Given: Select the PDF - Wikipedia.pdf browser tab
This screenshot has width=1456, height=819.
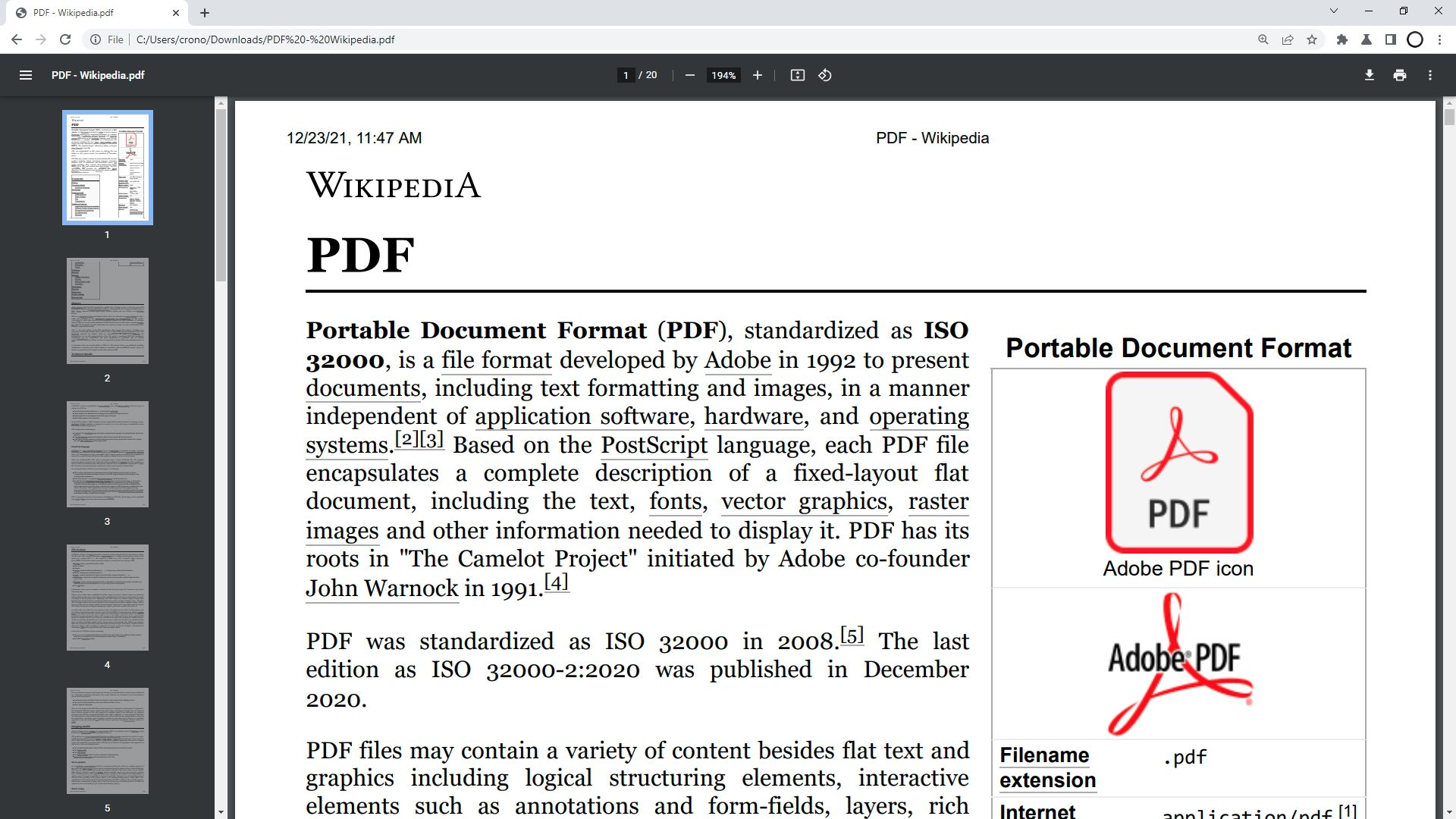Looking at the screenshot, I should [97, 13].
